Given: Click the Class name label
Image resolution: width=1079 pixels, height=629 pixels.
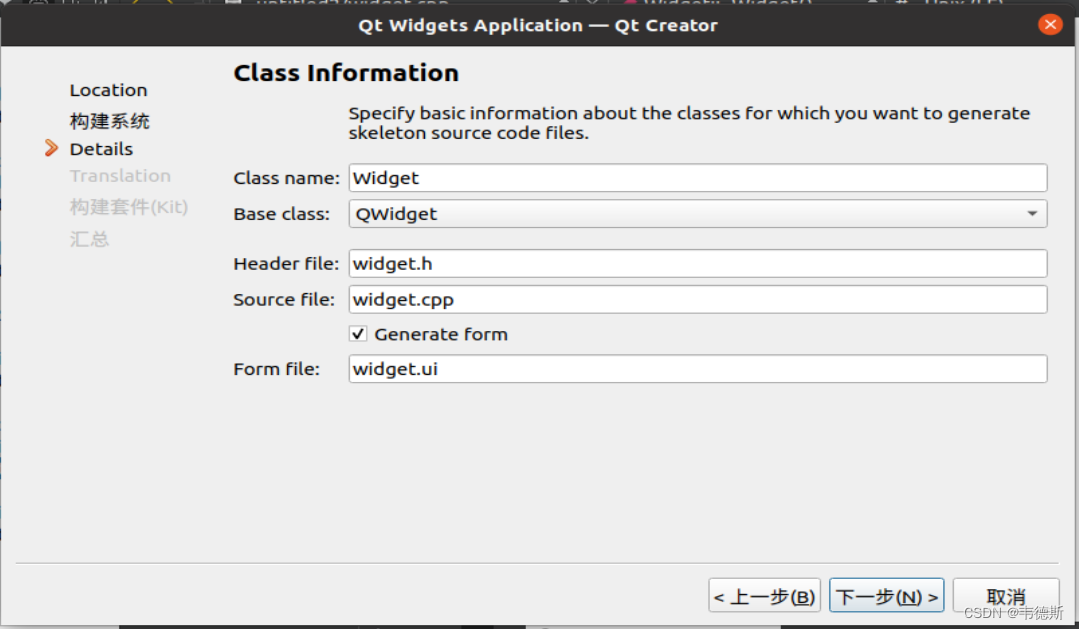Looking at the screenshot, I should pyautogui.click(x=286, y=178).
